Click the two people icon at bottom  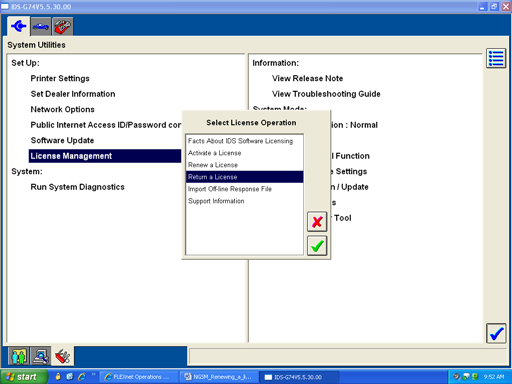click(x=19, y=356)
